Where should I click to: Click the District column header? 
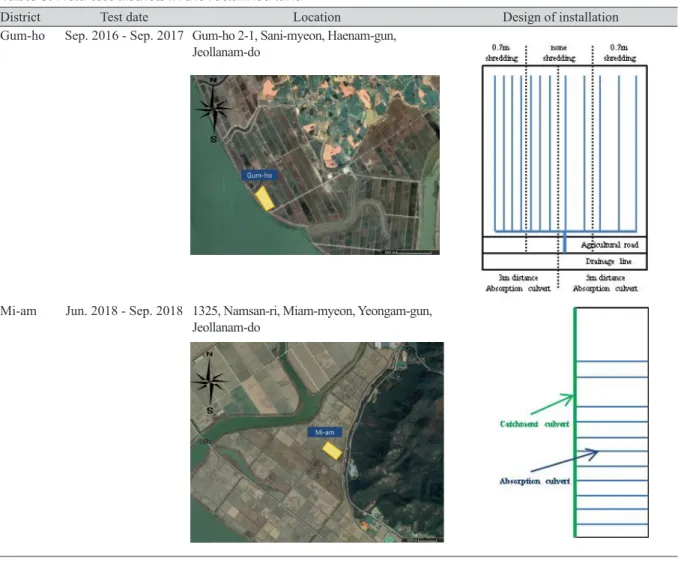click(x=20, y=17)
